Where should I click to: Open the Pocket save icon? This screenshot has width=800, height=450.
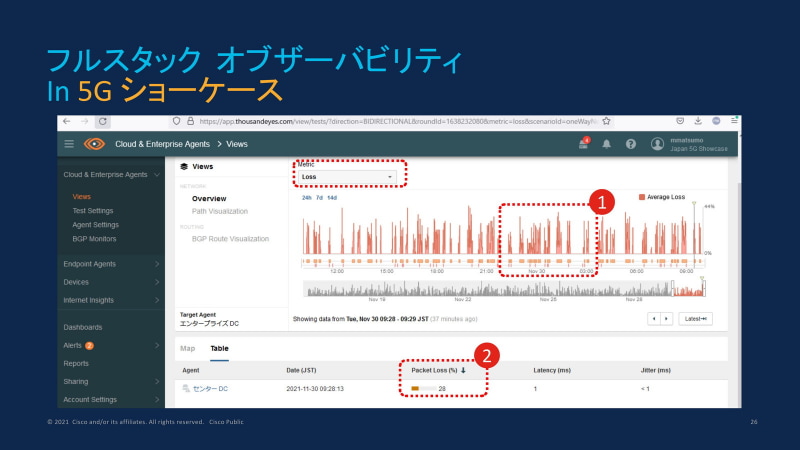pyautogui.click(x=680, y=121)
